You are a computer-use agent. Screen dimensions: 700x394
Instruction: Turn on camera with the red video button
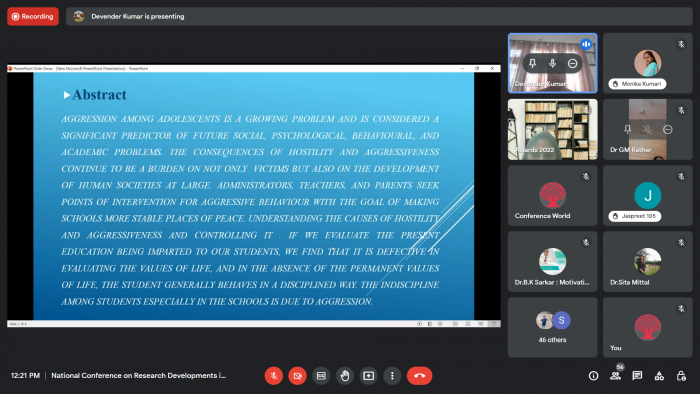pyautogui.click(x=297, y=376)
